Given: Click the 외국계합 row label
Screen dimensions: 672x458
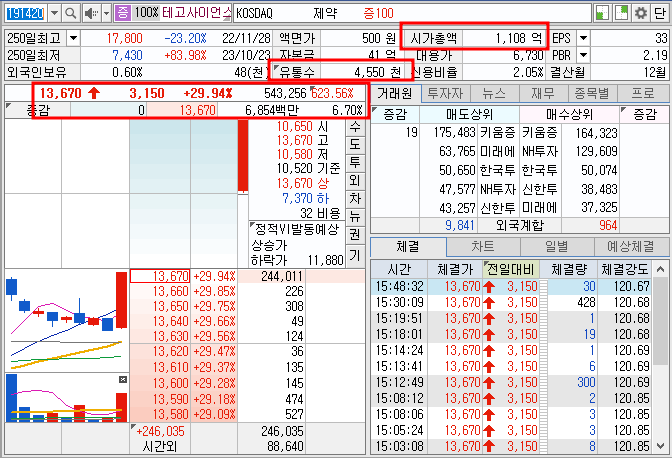Looking at the screenshot, I should click(x=519, y=225).
